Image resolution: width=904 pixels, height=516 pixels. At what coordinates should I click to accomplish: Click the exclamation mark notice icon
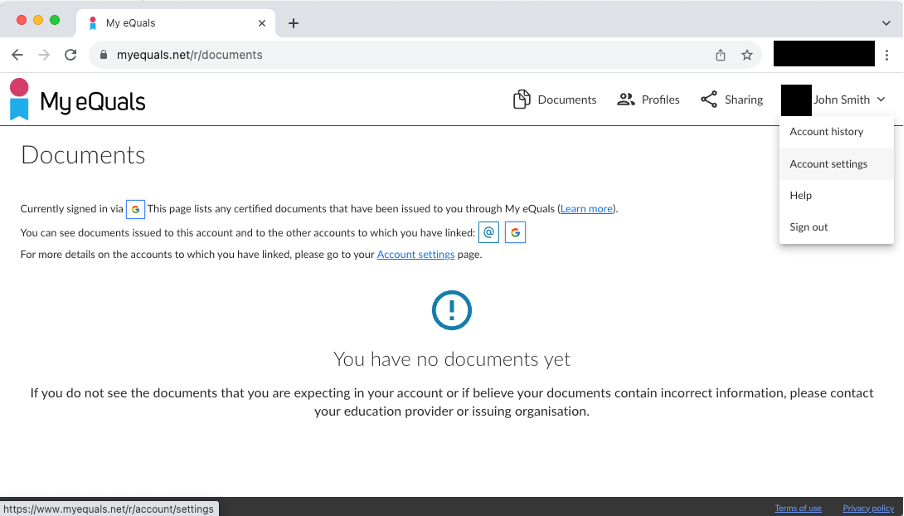[452, 310]
